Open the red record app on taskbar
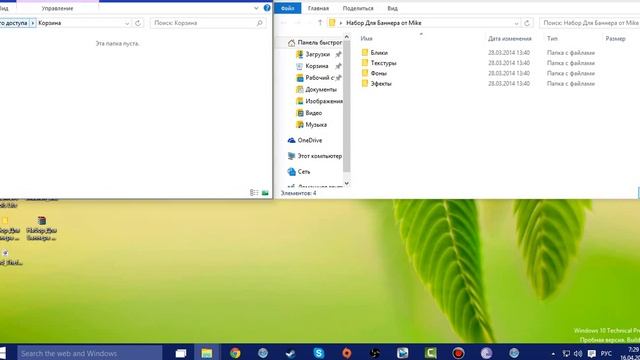Screen dimensions: 640x360 pyautogui.click(x=458, y=353)
